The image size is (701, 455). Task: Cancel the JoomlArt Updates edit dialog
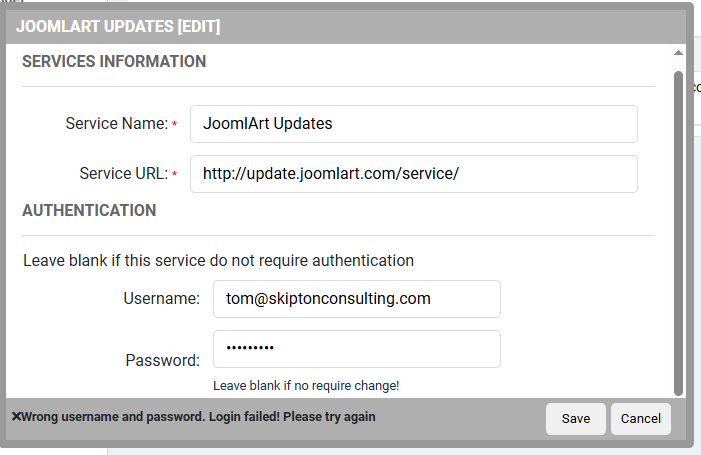(x=641, y=419)
